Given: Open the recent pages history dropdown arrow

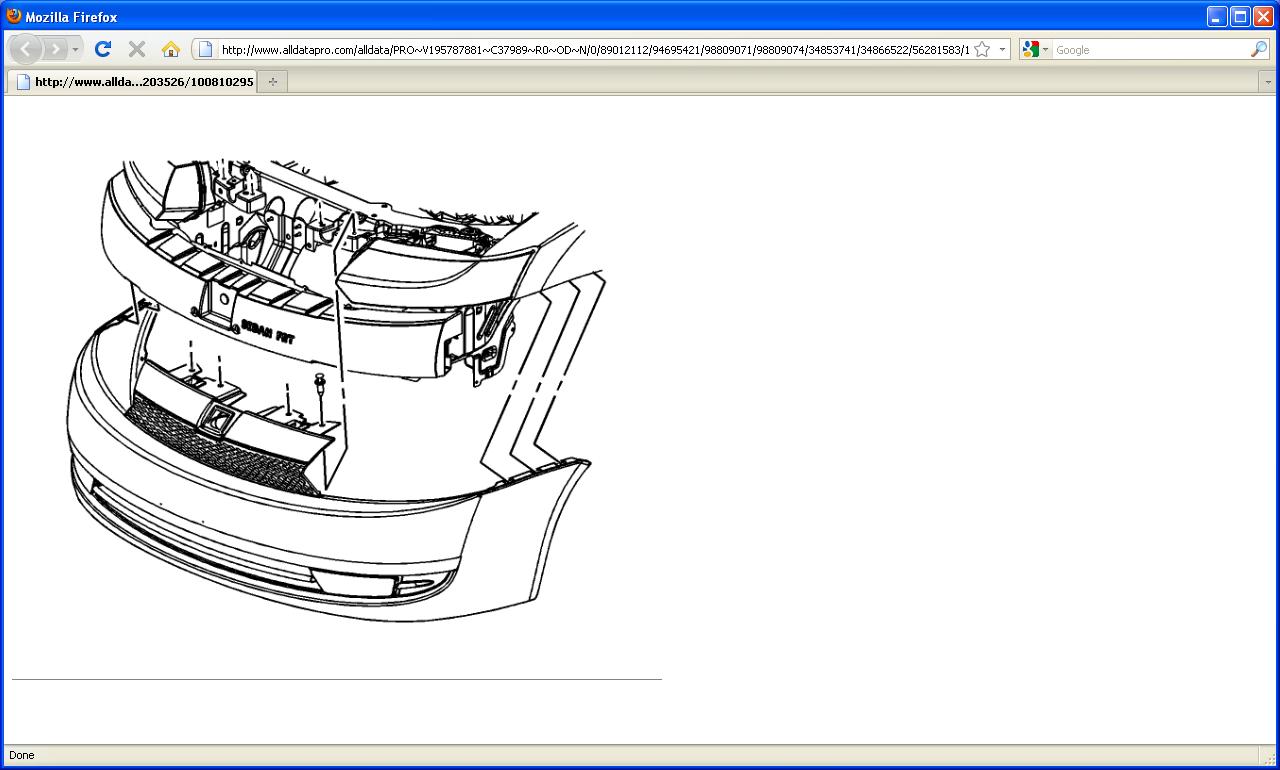Looking at the screenshot, I should [x=75, y=49].
